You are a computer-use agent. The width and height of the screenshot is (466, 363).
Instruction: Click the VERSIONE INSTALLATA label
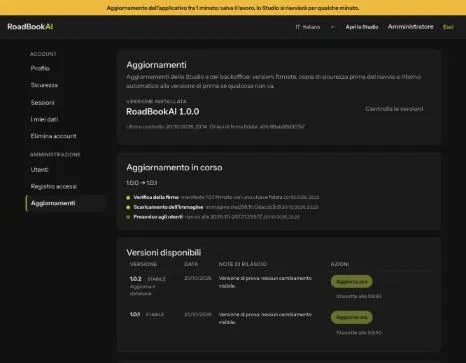pyautogui.click(x=156, y=101)
